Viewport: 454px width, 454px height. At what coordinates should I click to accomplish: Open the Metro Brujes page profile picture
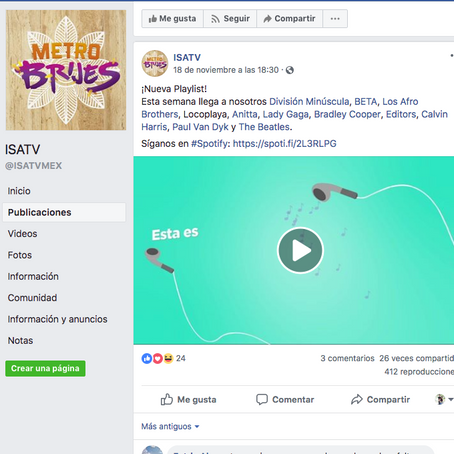pos(66,70)
